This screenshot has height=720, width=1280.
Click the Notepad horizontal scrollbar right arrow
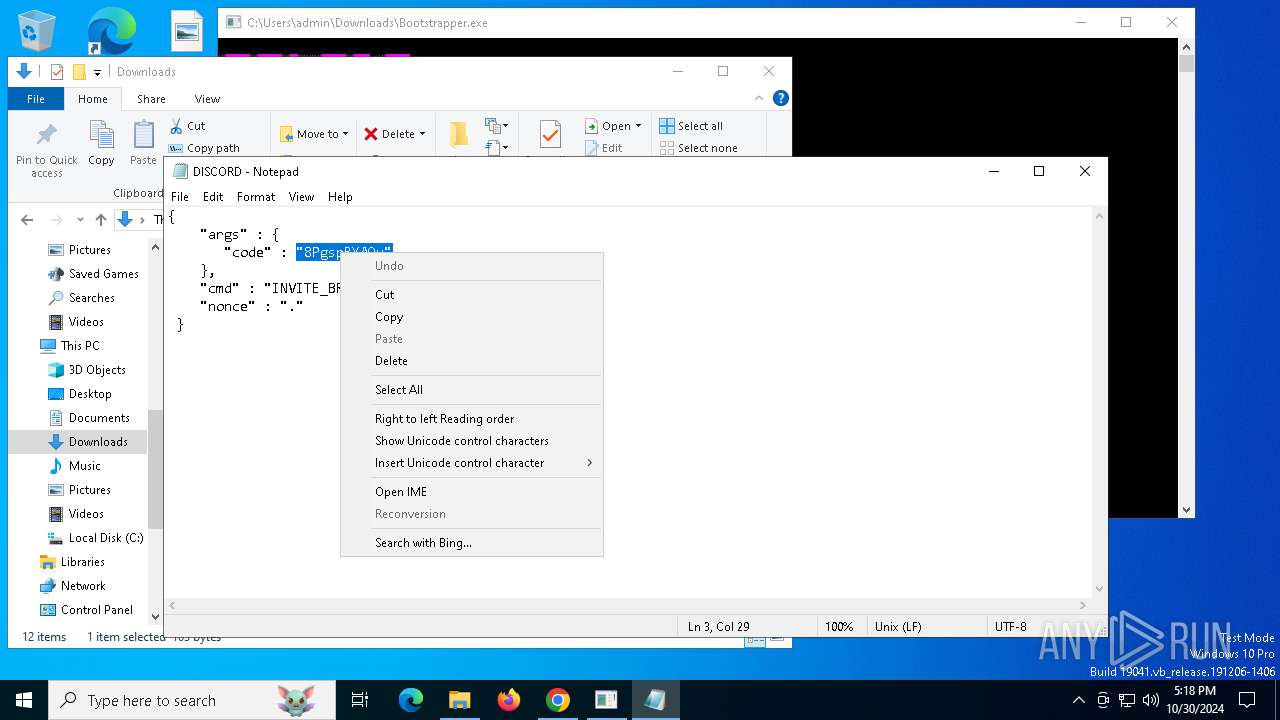pos(1083,605)
